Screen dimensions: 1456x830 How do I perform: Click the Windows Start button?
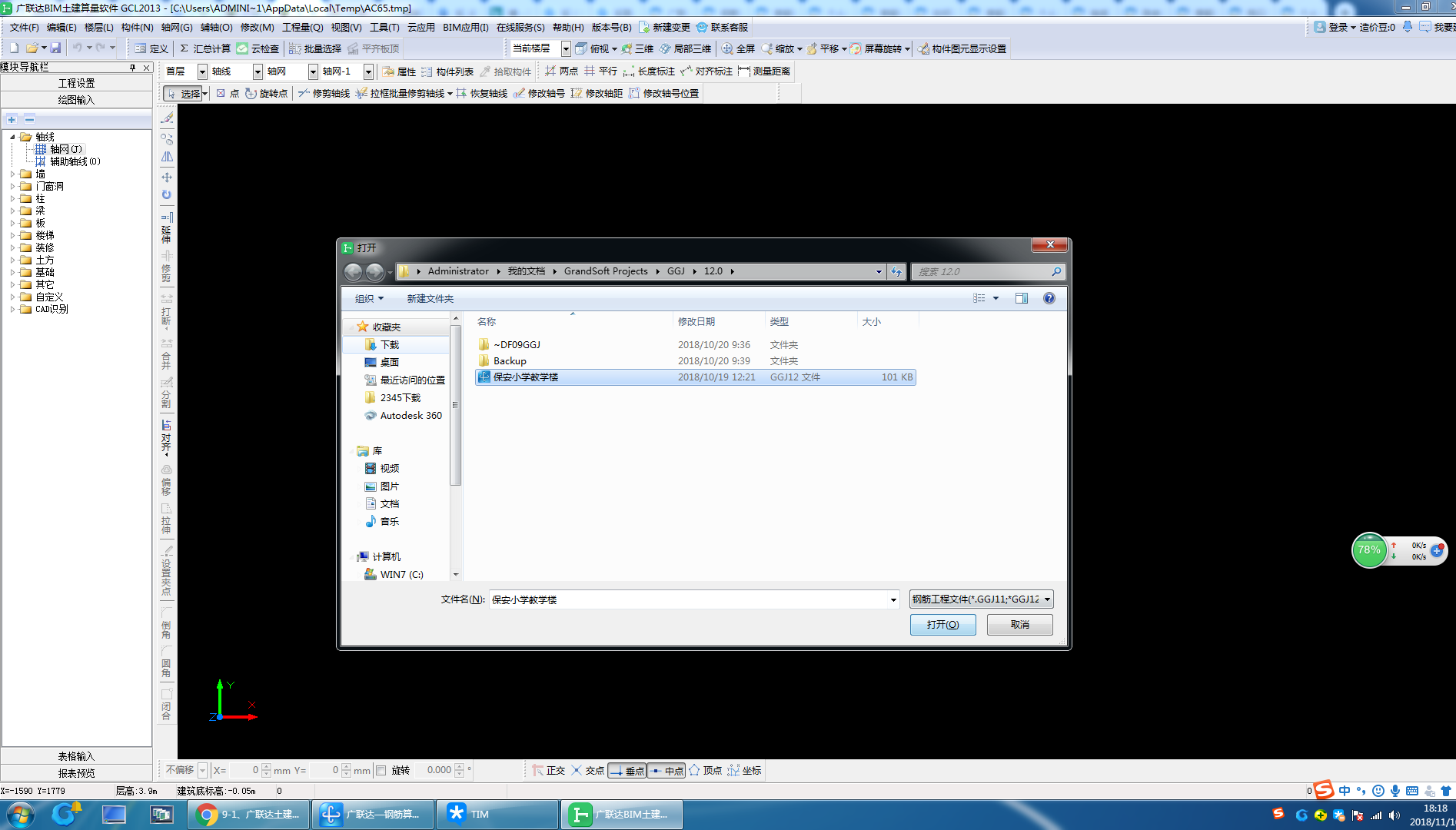point(20,815)
